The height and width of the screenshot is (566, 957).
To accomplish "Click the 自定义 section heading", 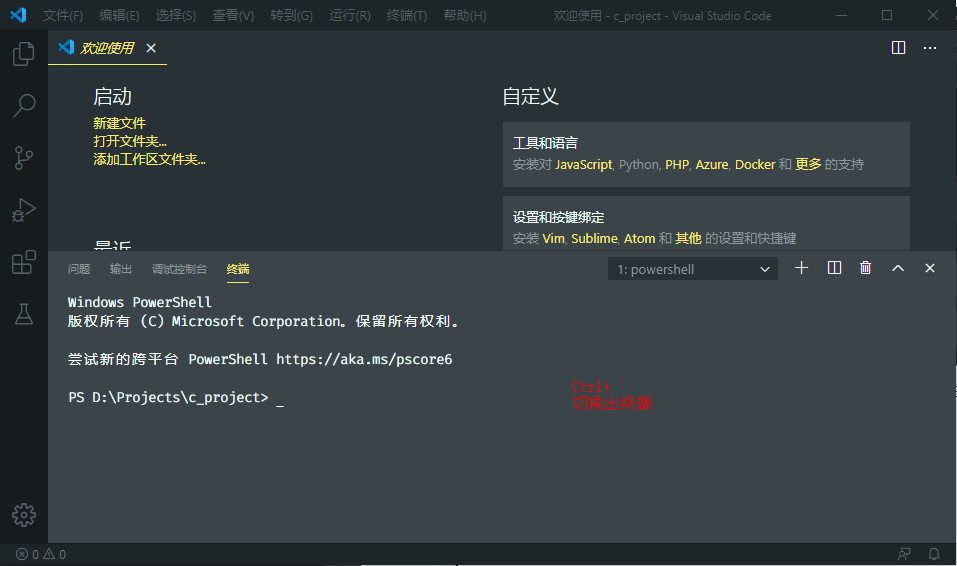I will (530, 96).
